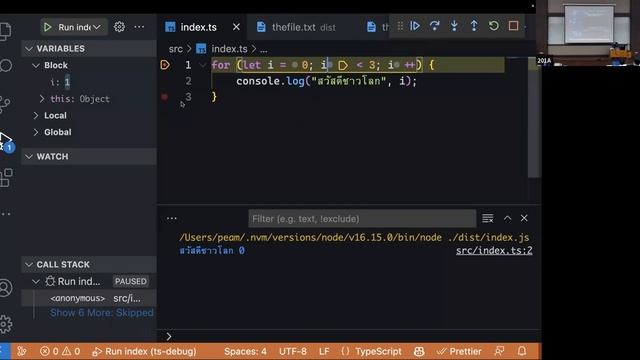
Task: Toggle inline breakpoint before ++
Action: click(397, 65)
